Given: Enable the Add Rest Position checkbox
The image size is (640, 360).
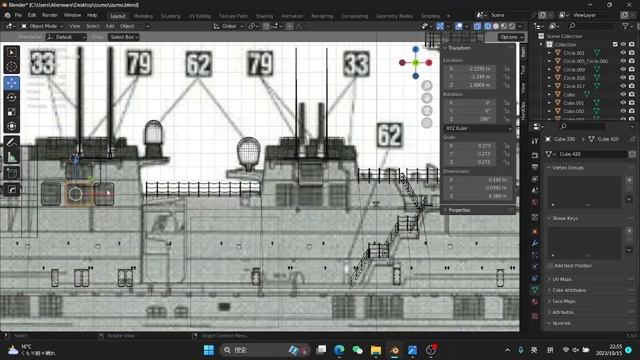Looking at the screenshot, I should (550, 266).
